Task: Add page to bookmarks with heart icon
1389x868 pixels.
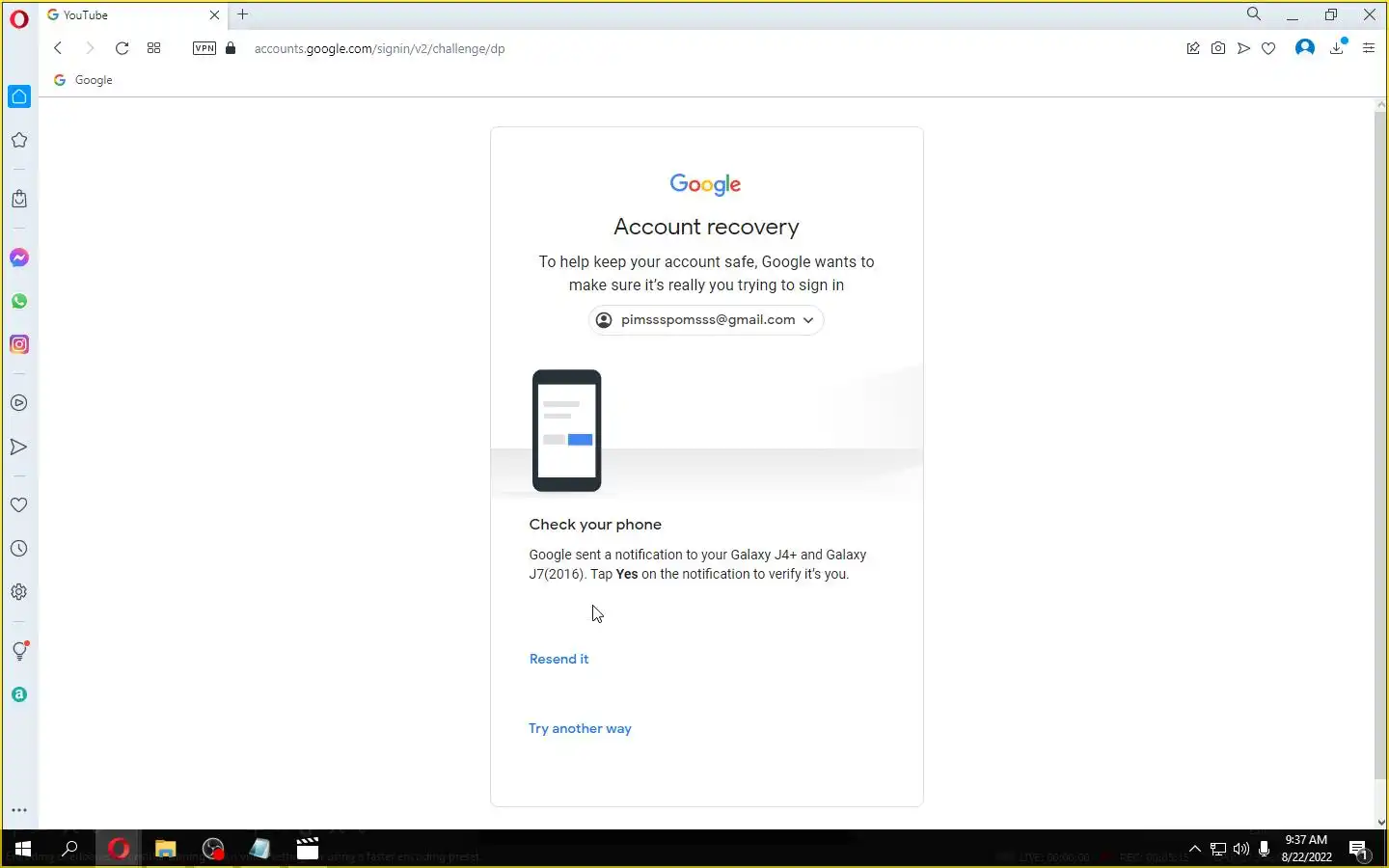Action: pyautogui.click(x=1268, y=48)
